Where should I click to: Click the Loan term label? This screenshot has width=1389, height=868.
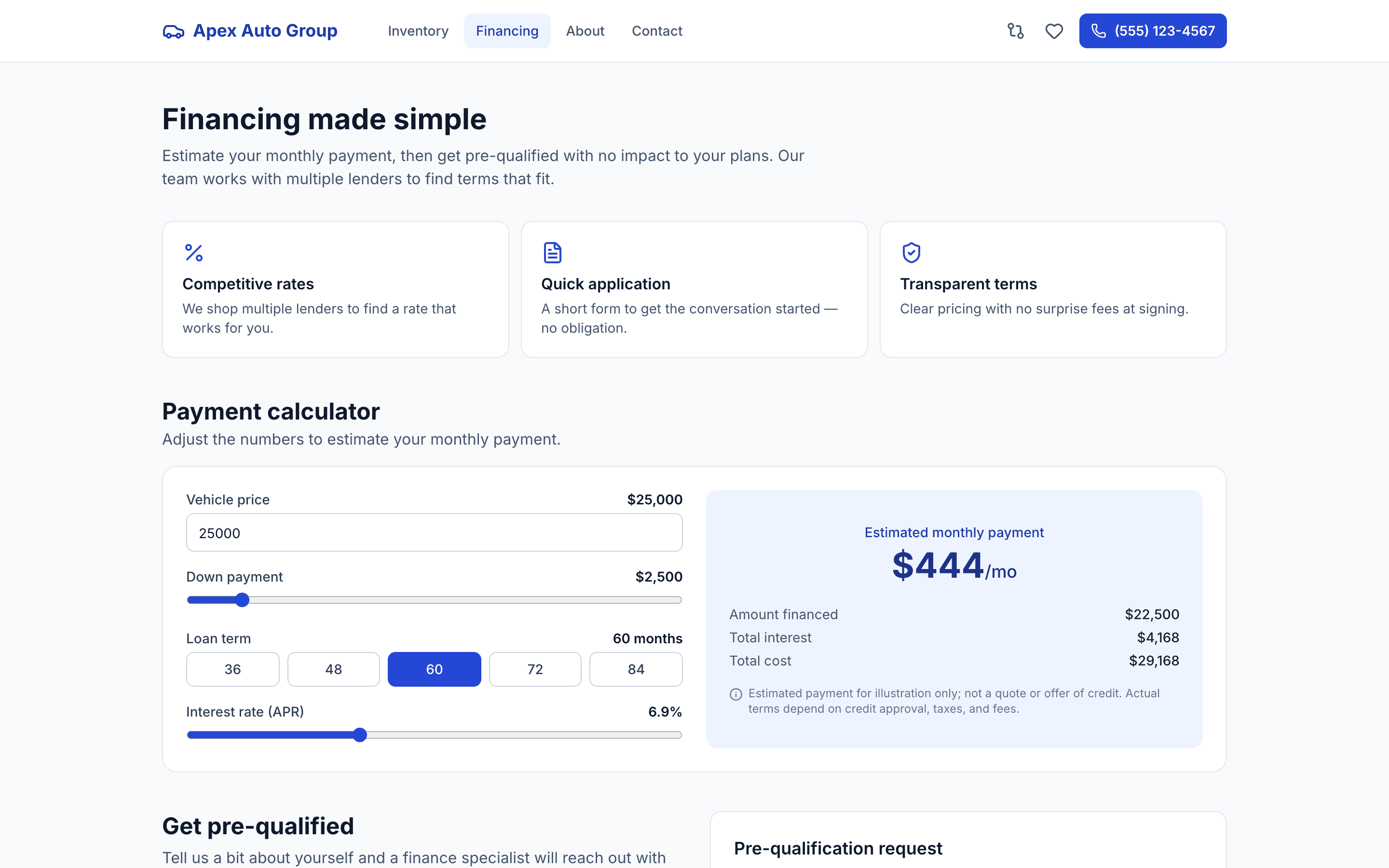click(x=218, y=638)
